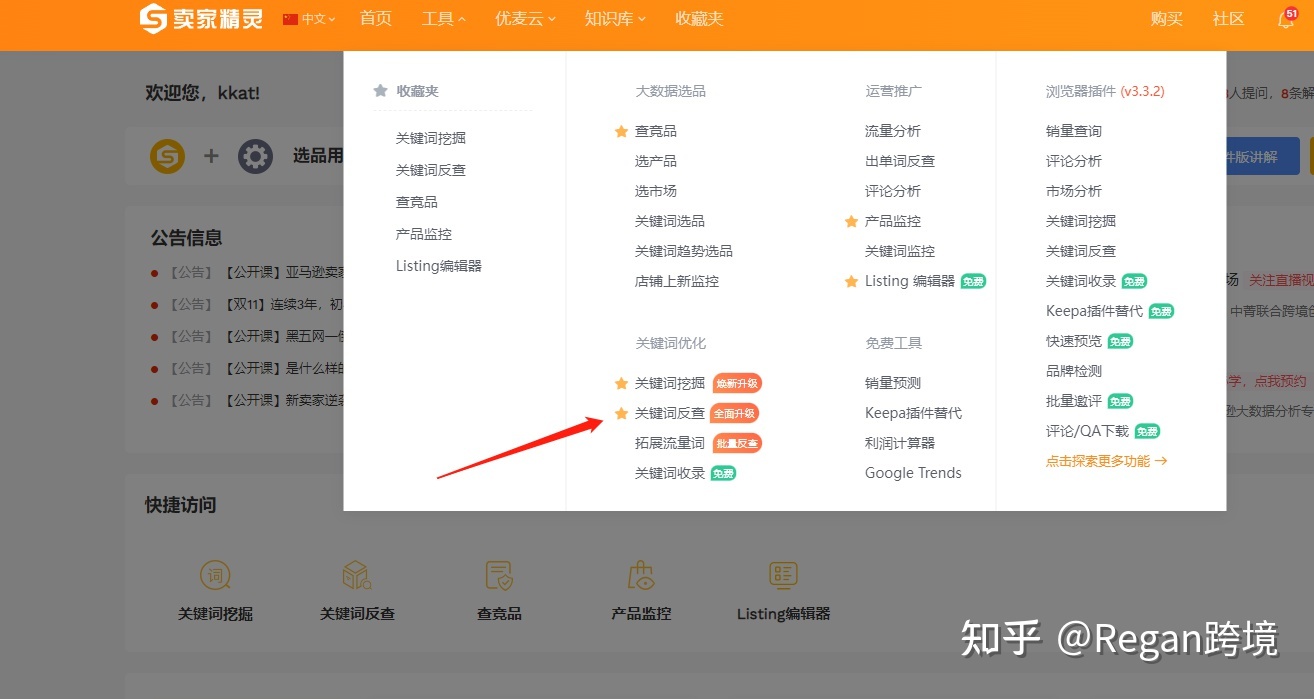
Task: Open the 中文 language dropdown
Action: pos(309,19)
